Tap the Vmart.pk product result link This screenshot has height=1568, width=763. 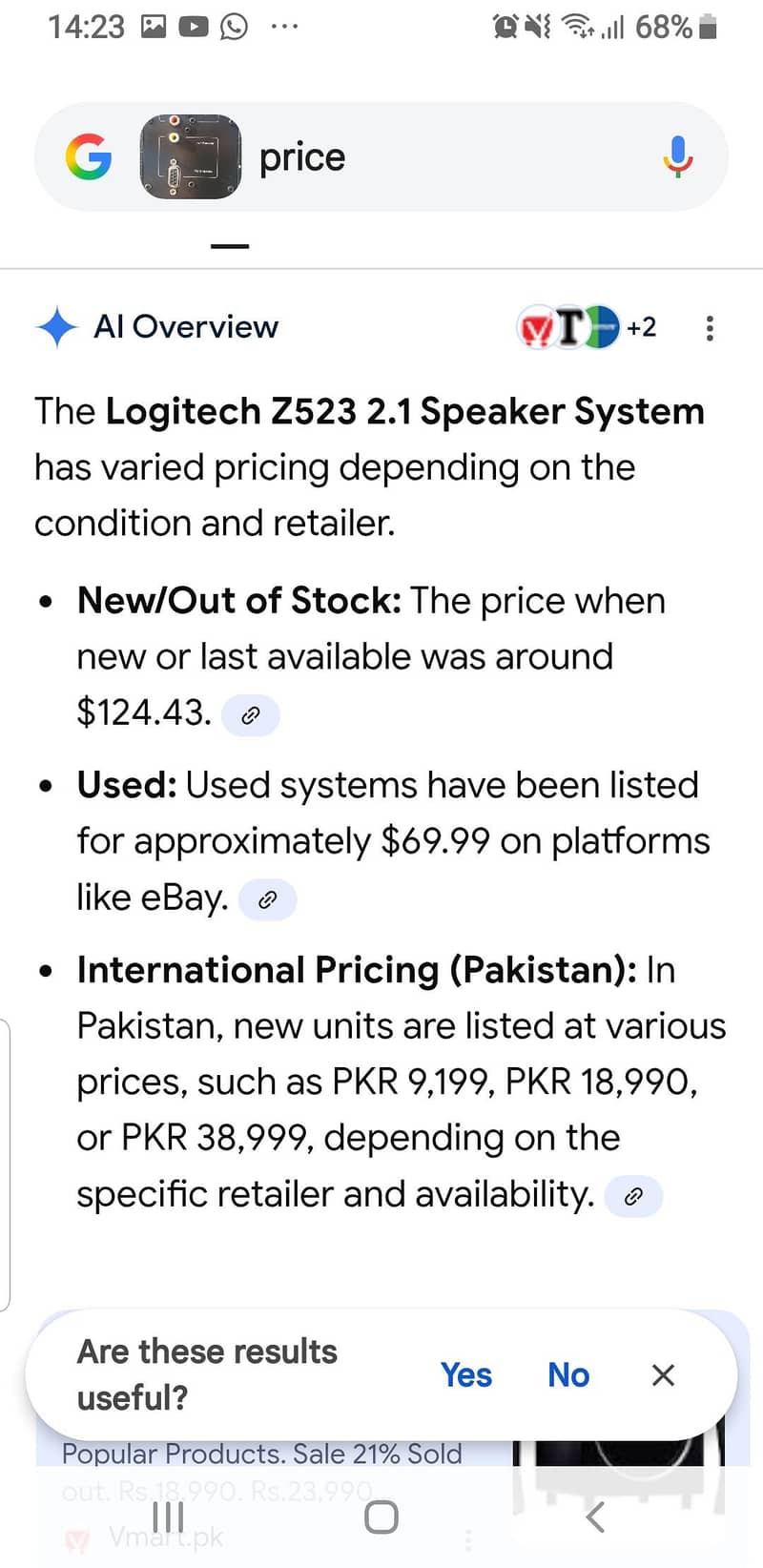tap(165, 1537)
